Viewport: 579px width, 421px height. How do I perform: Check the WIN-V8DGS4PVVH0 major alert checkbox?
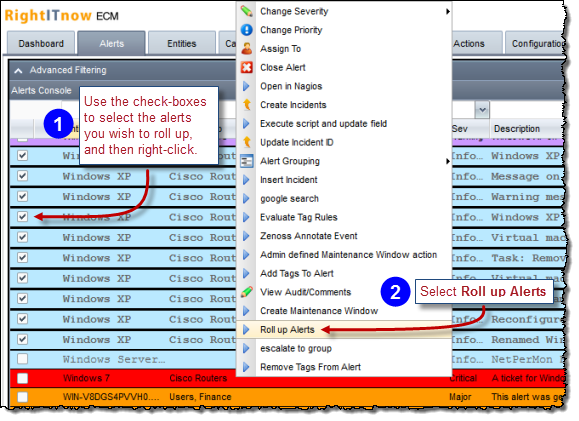pyautogui.click(x=23, y=397)
